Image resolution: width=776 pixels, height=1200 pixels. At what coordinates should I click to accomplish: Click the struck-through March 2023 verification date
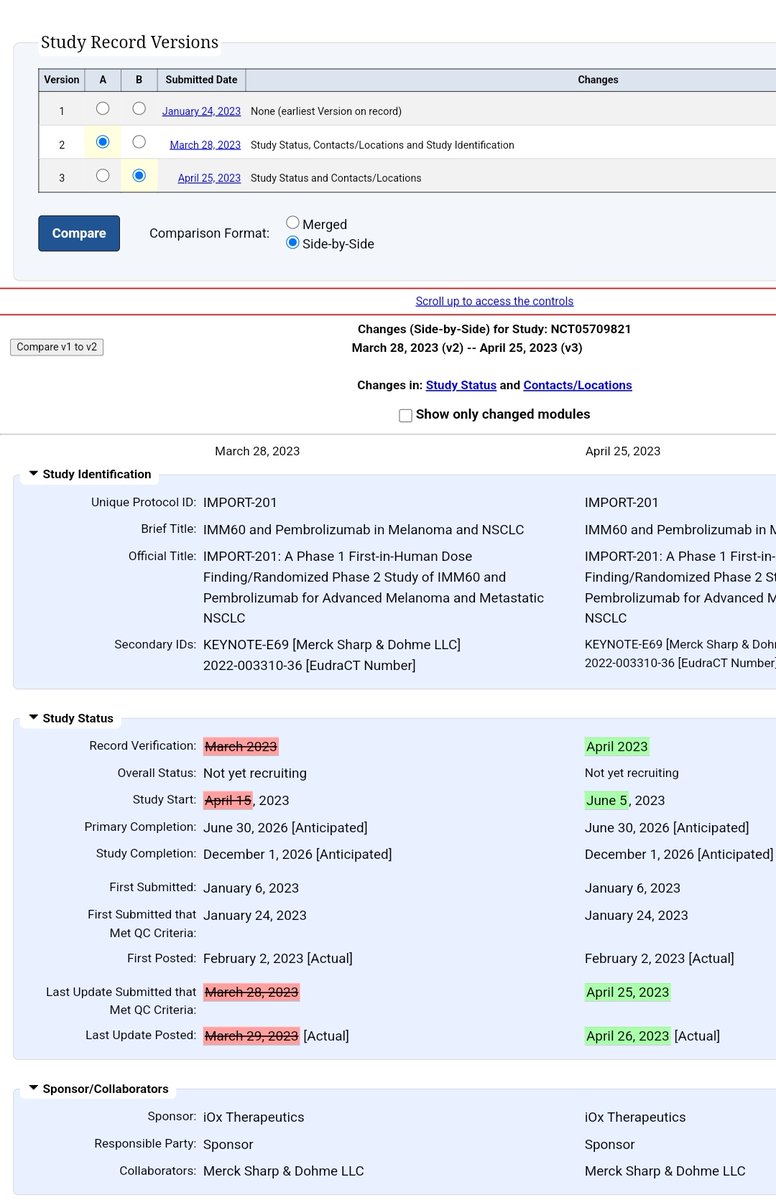(x=240, y=746)
